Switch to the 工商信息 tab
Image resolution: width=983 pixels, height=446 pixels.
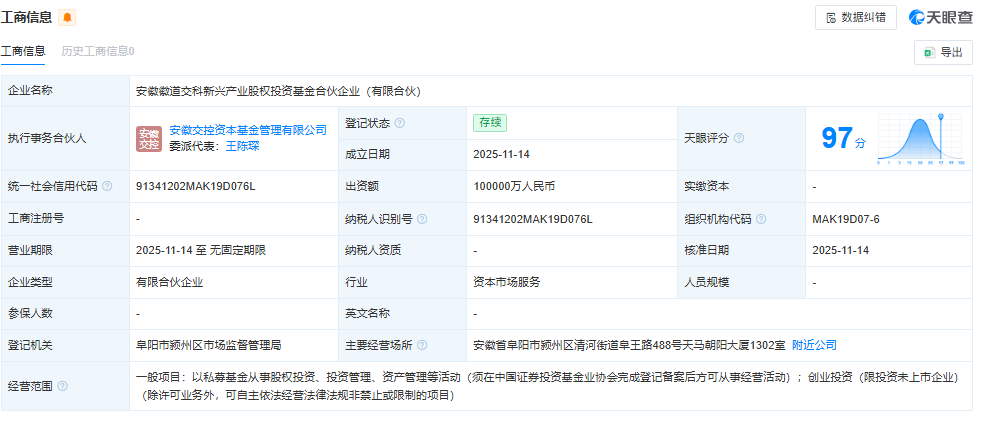pos(23,51)
